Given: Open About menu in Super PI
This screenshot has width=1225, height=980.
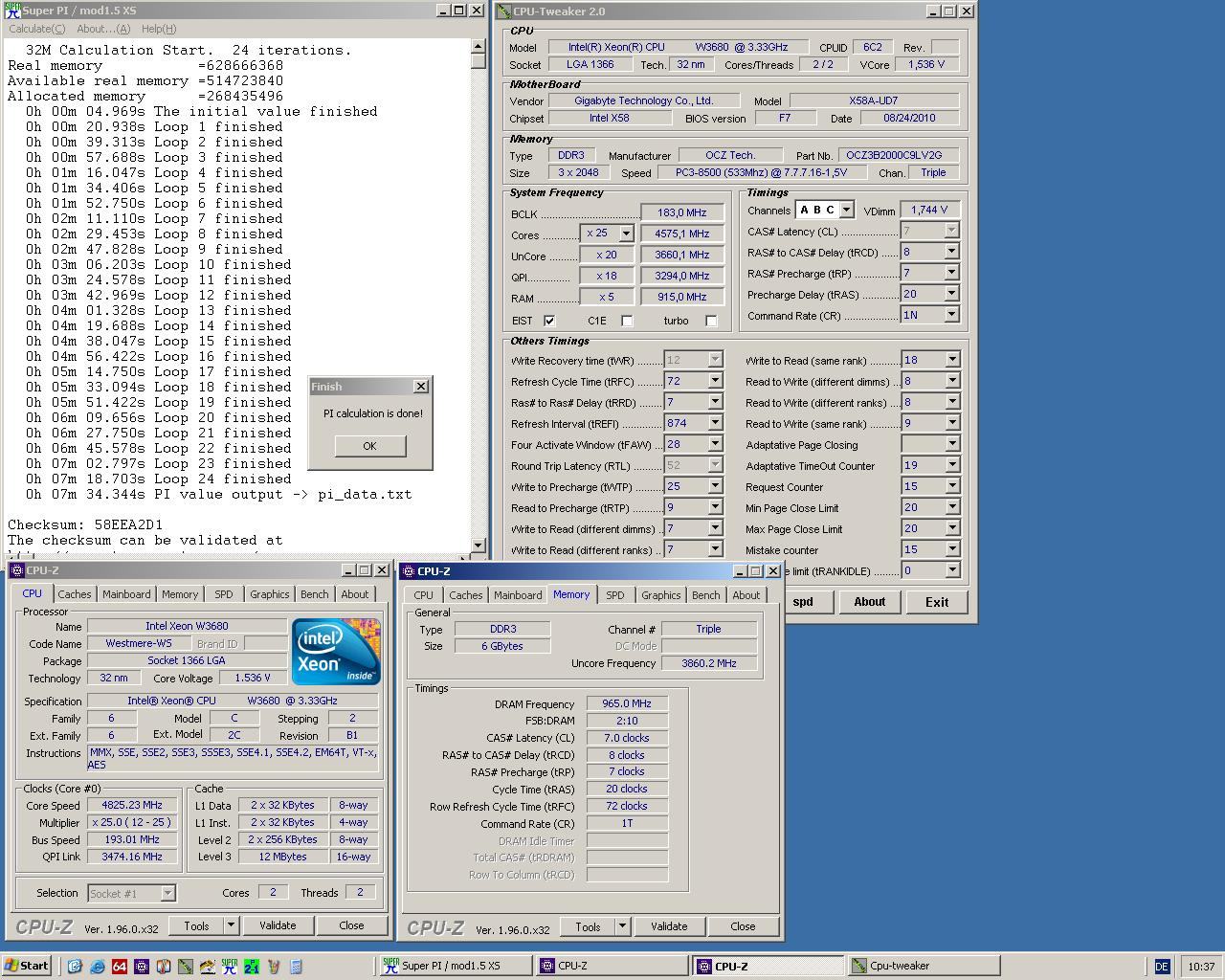Looking at the screenshot, I should [x=103, y=29].
